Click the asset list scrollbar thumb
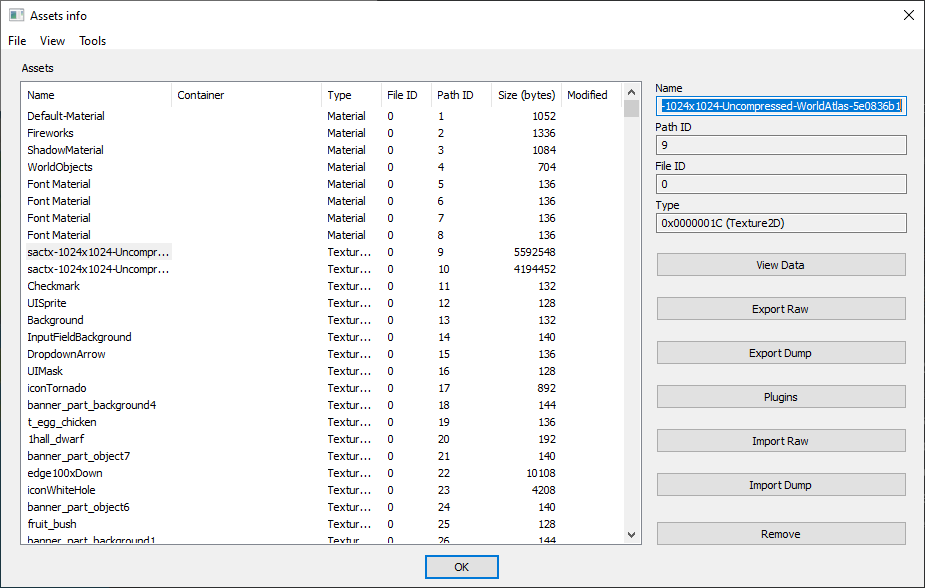Image resolution: width=925 pixels, height=588 pixels. click(x=631, y=109)
